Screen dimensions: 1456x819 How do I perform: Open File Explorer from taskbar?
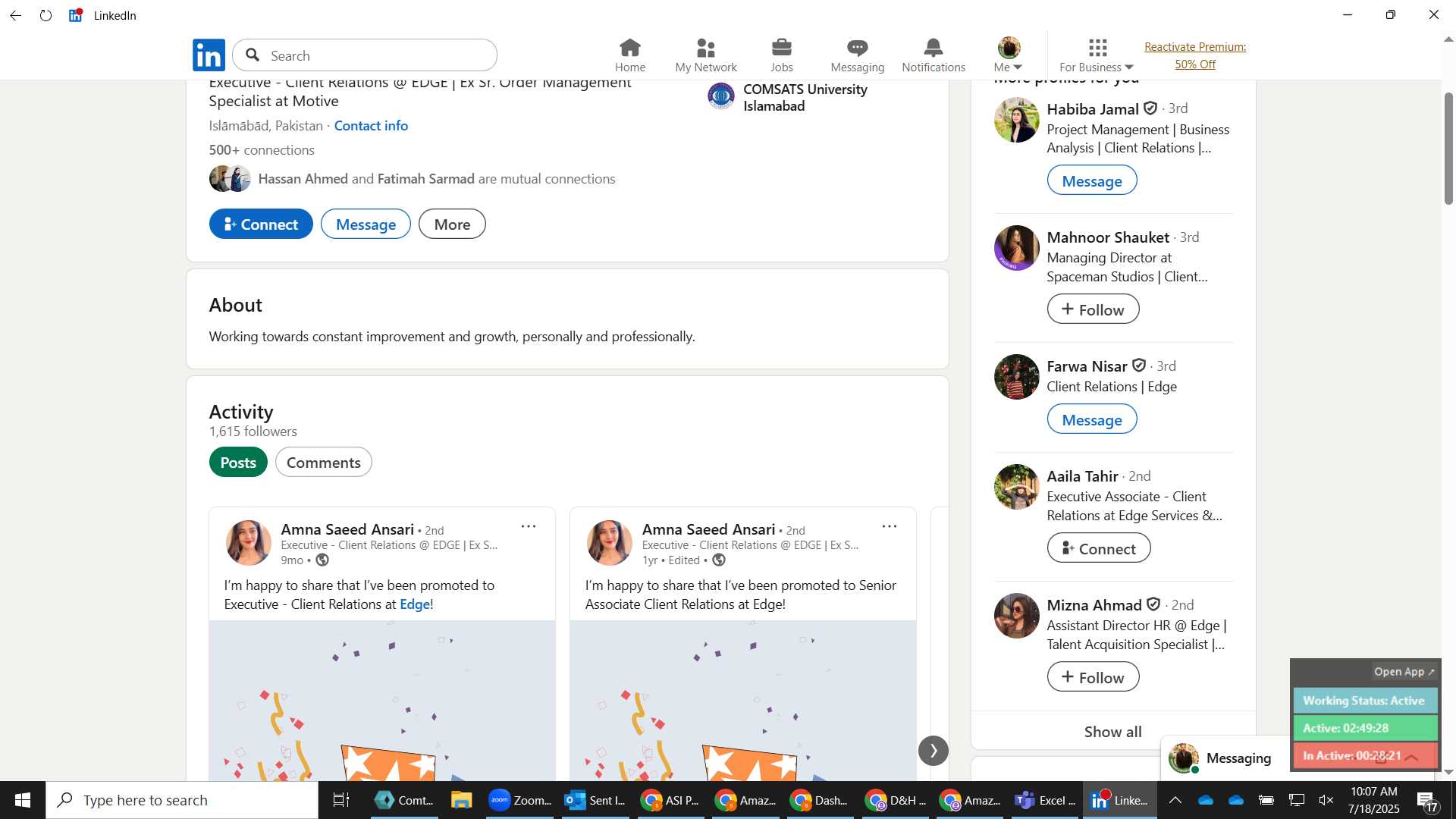pyautogui.click(x=461, y=800)
